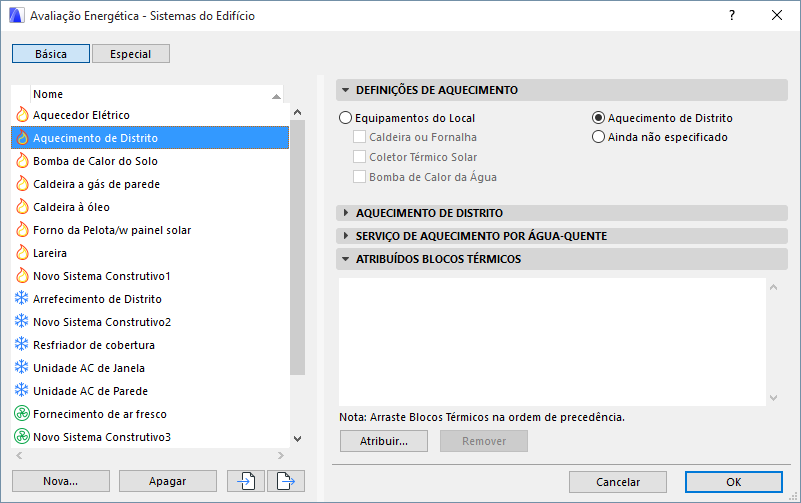The height and width of the screenshot is (503, 801).
Task: Click the system list vertical scrollbar
Action: (x=296, y=250)
